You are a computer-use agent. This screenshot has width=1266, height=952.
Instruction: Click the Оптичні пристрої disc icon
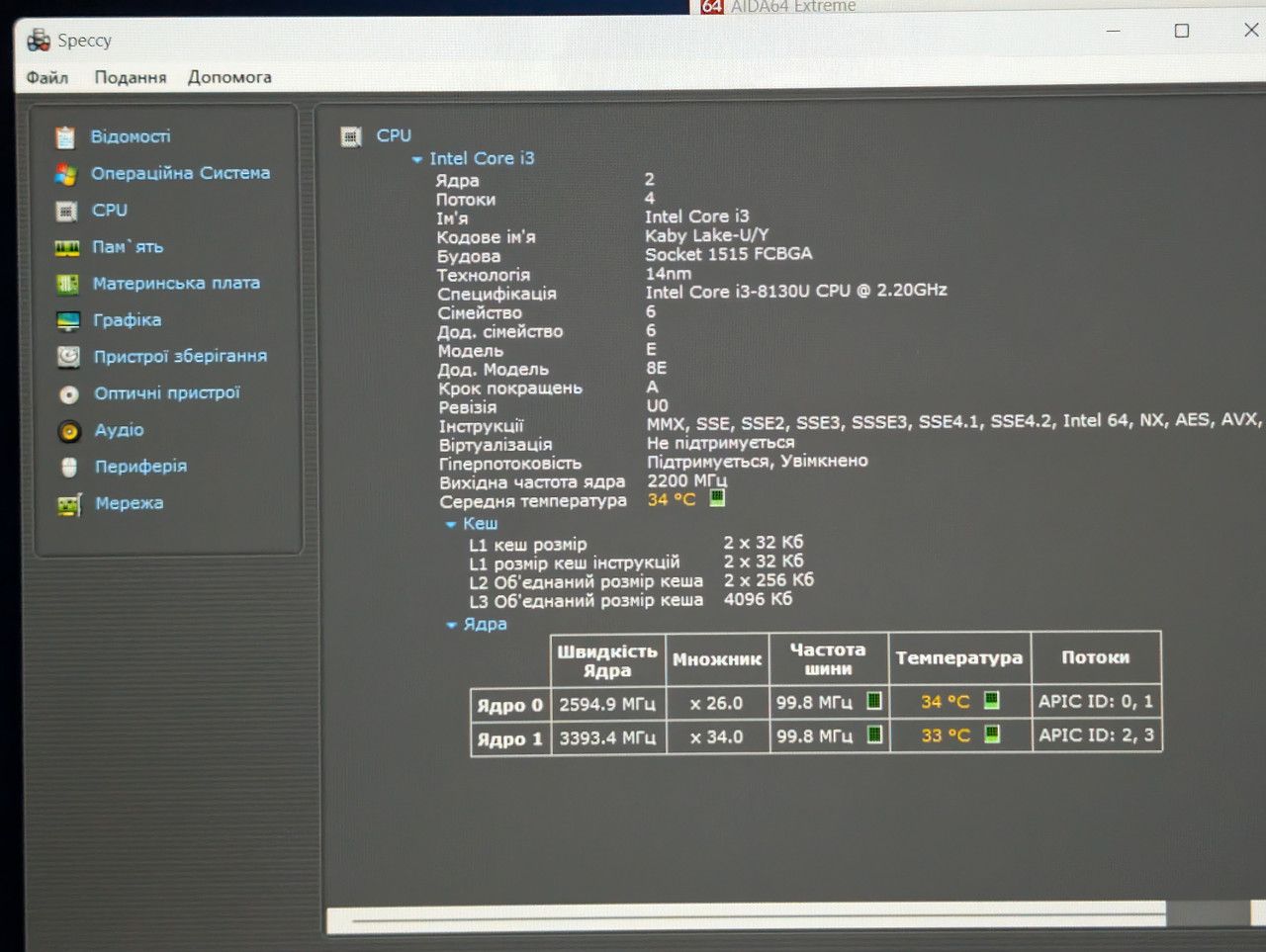click(69, 394)
